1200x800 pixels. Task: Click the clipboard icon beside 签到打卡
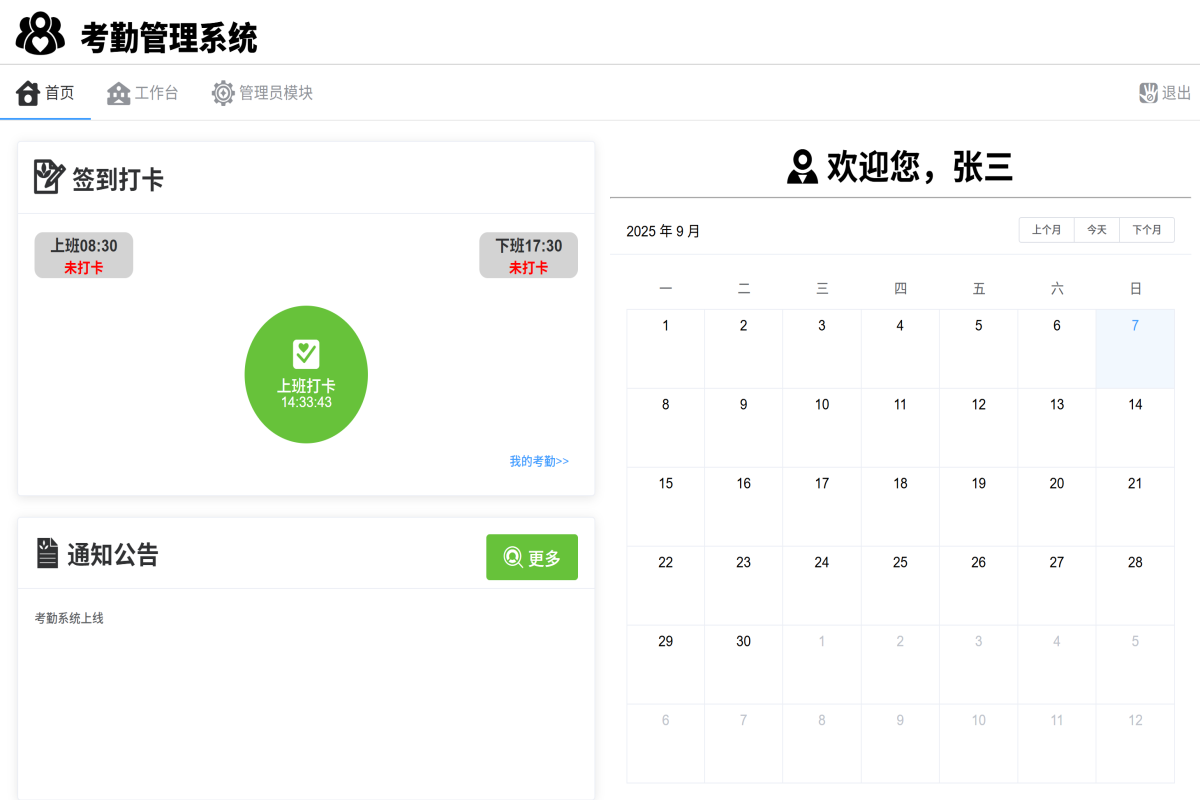[x=47, y=177]
